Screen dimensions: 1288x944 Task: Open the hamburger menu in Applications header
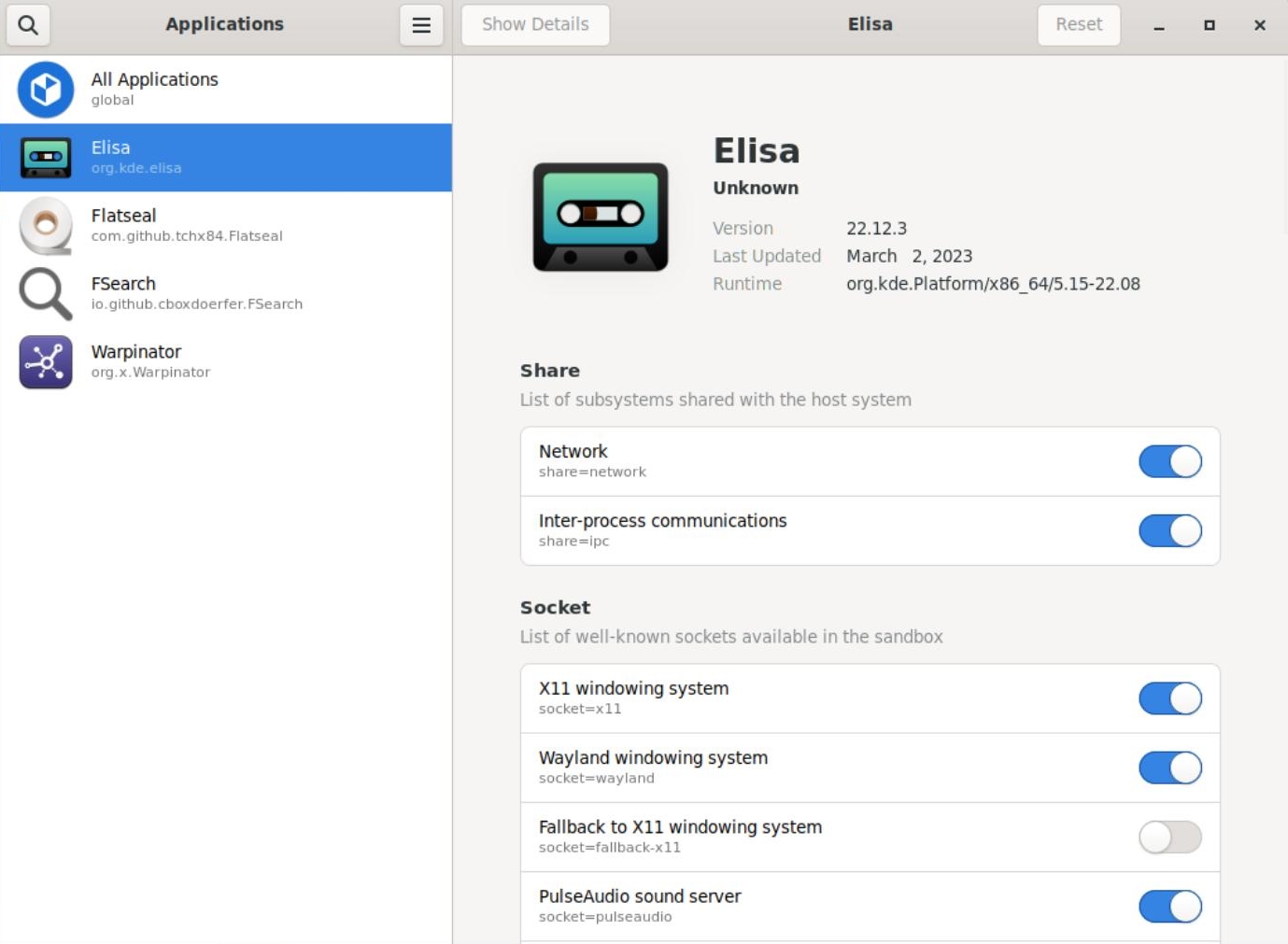click(421, 25)
